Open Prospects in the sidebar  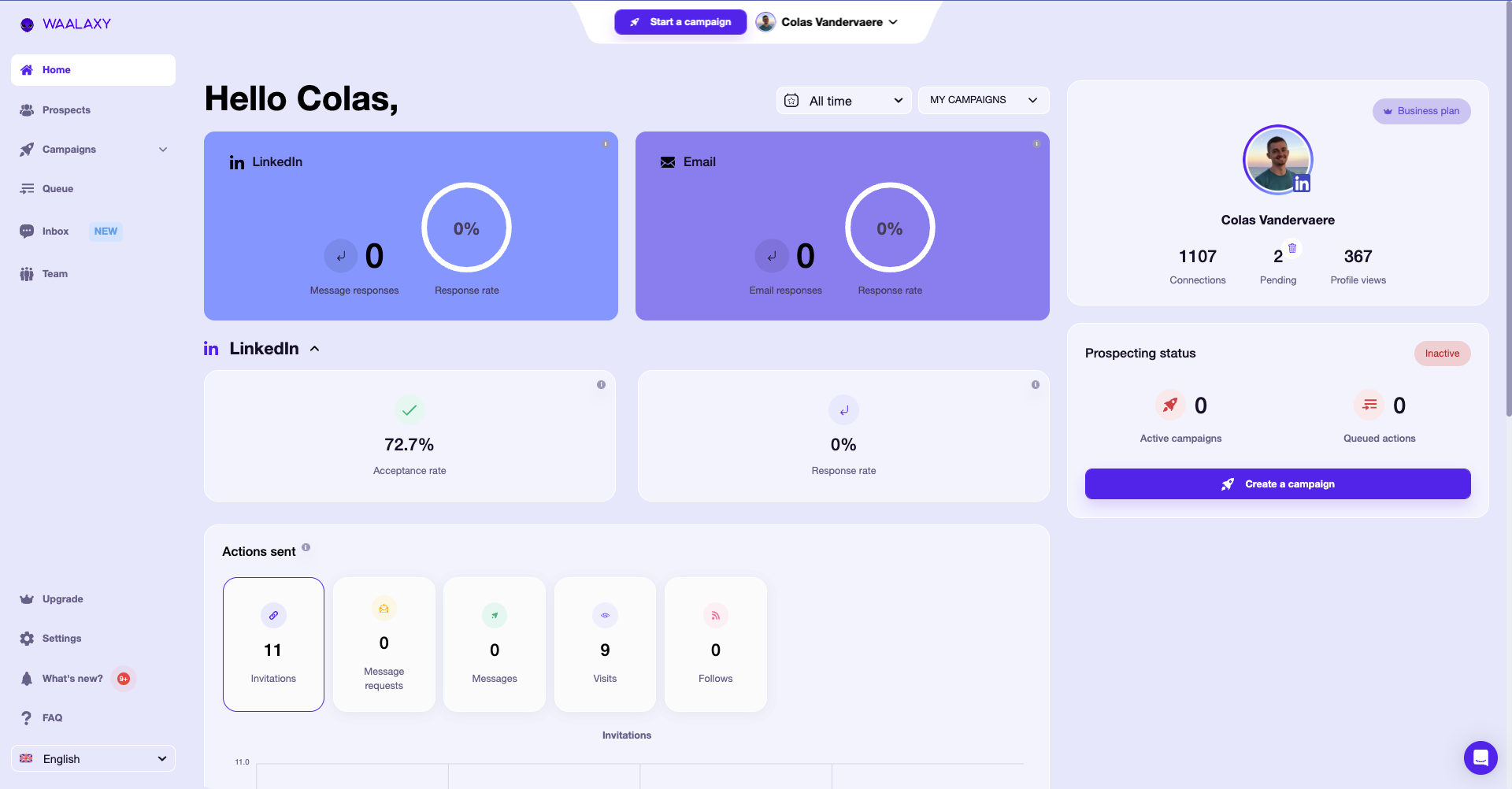click(x=66, y=110)
